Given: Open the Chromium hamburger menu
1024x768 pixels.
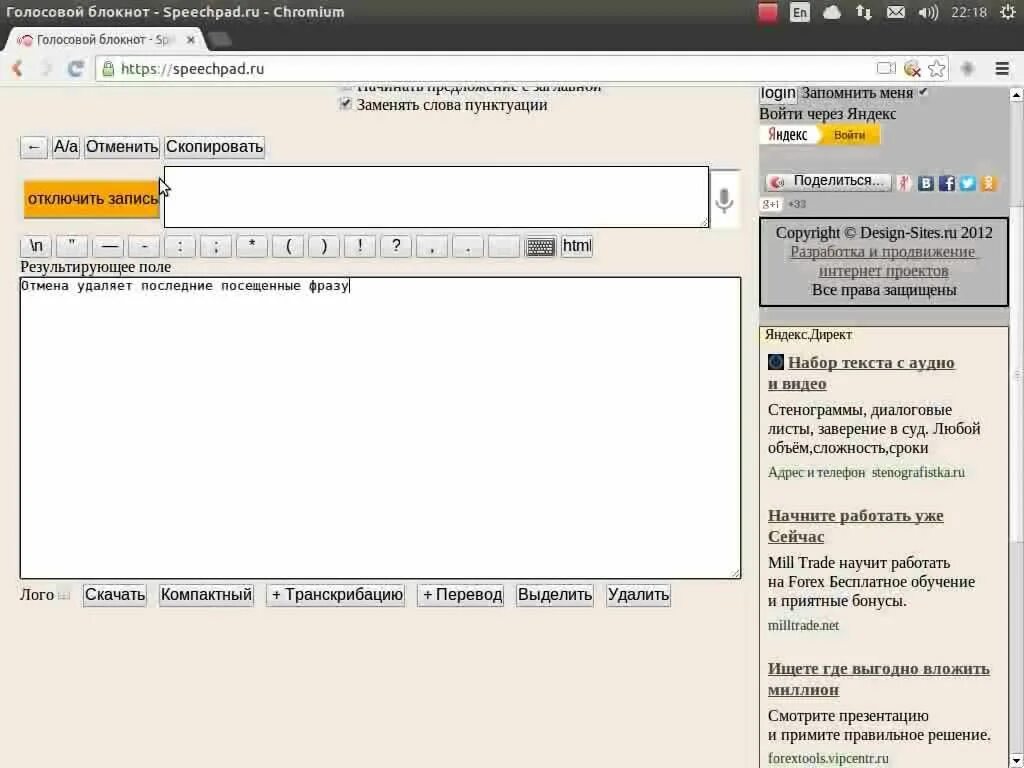Looking at the screenshot, I should pos(1002,69).
